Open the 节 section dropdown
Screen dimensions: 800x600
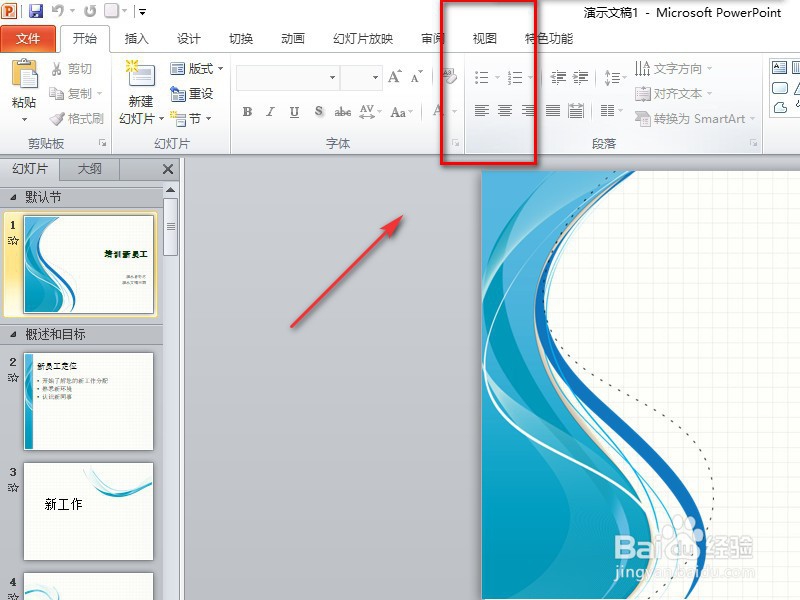point(191,118)
